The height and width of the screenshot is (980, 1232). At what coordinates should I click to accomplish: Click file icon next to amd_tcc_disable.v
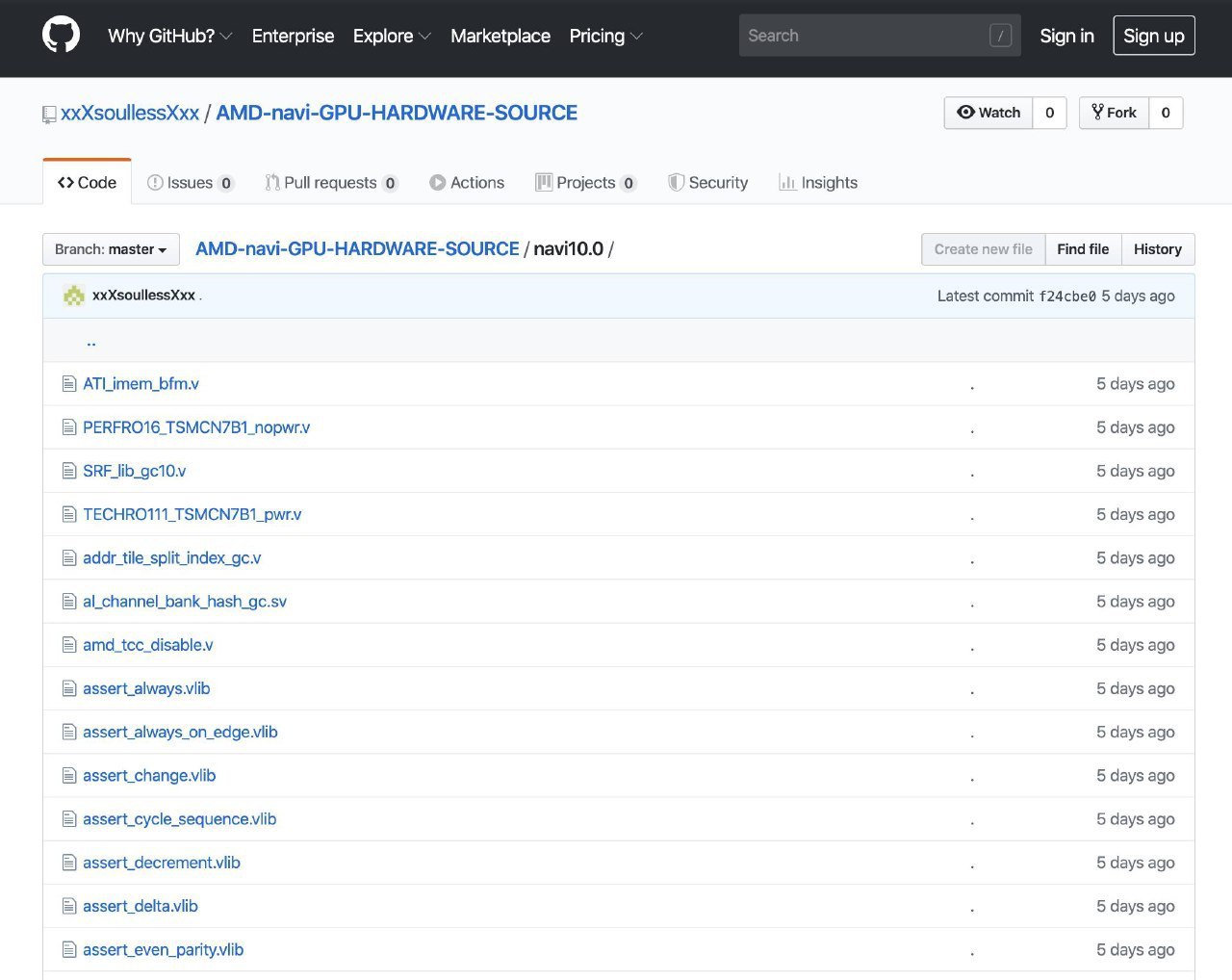point(69,645)
